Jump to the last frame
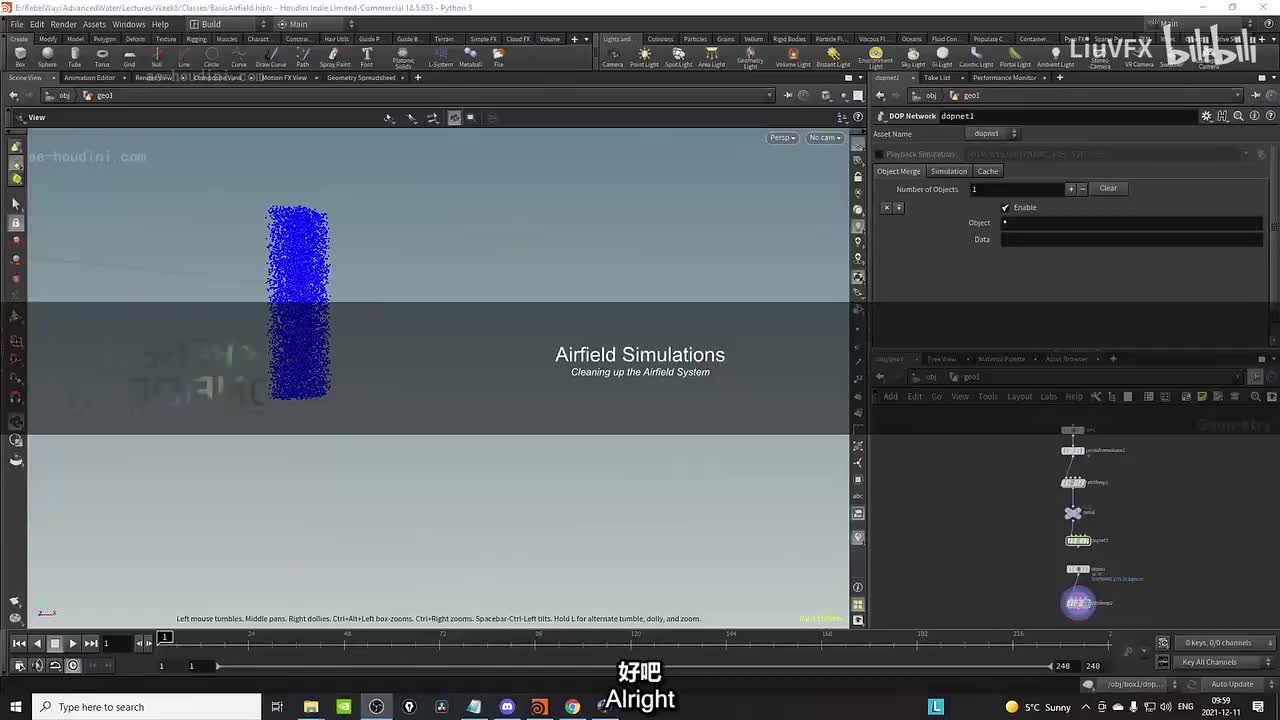1280x720 pixels. coord(91,643)
